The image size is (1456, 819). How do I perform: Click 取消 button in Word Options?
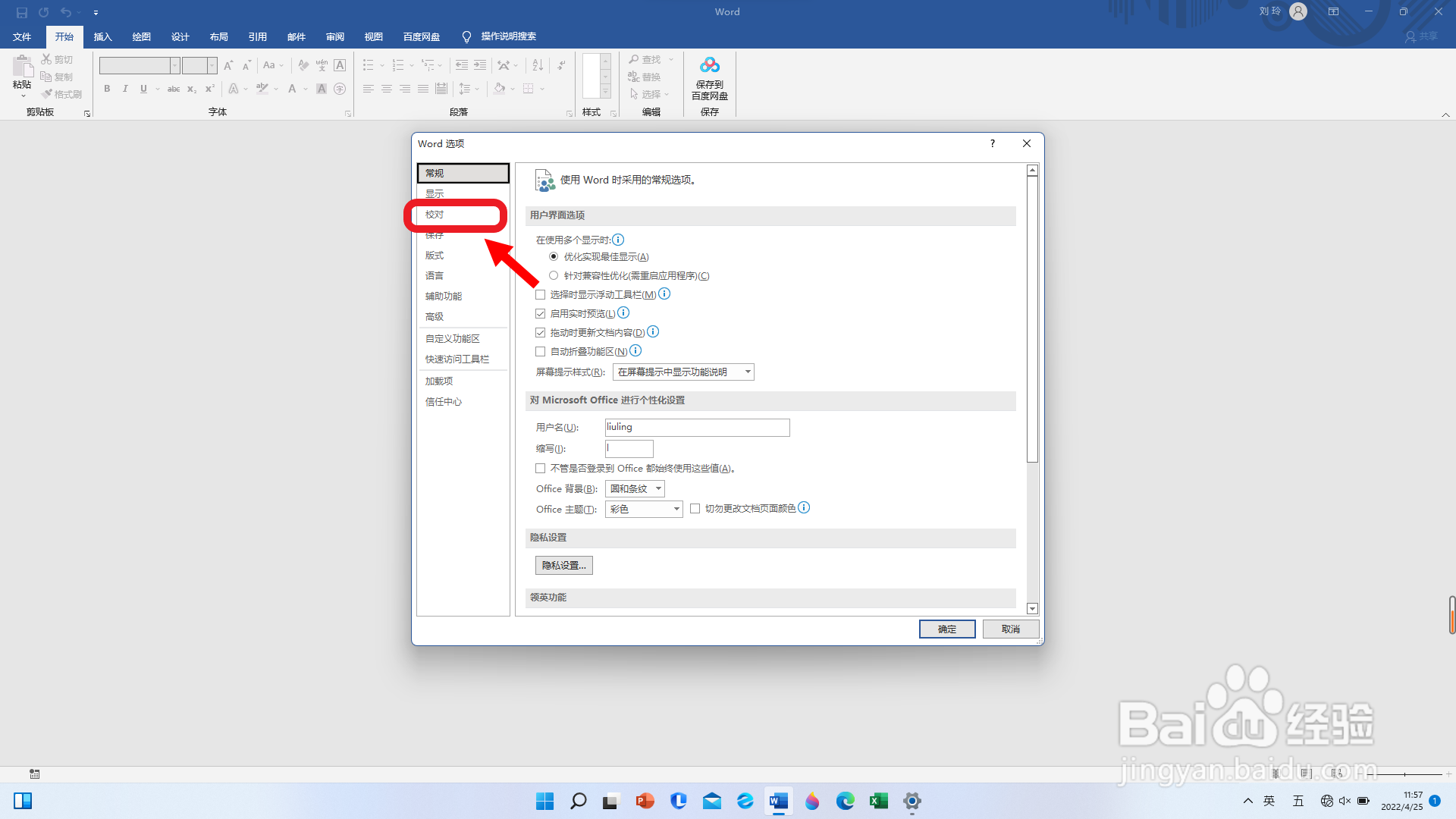(1011, 629)
